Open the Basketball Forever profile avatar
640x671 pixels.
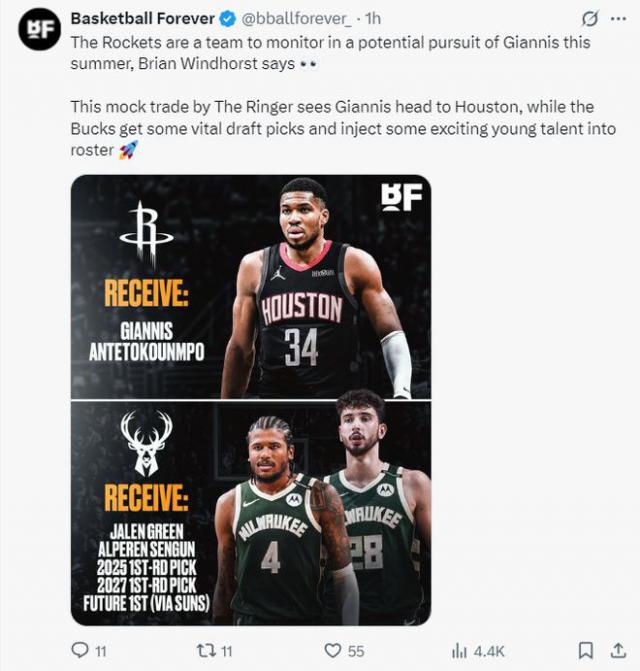click(40, 29)
